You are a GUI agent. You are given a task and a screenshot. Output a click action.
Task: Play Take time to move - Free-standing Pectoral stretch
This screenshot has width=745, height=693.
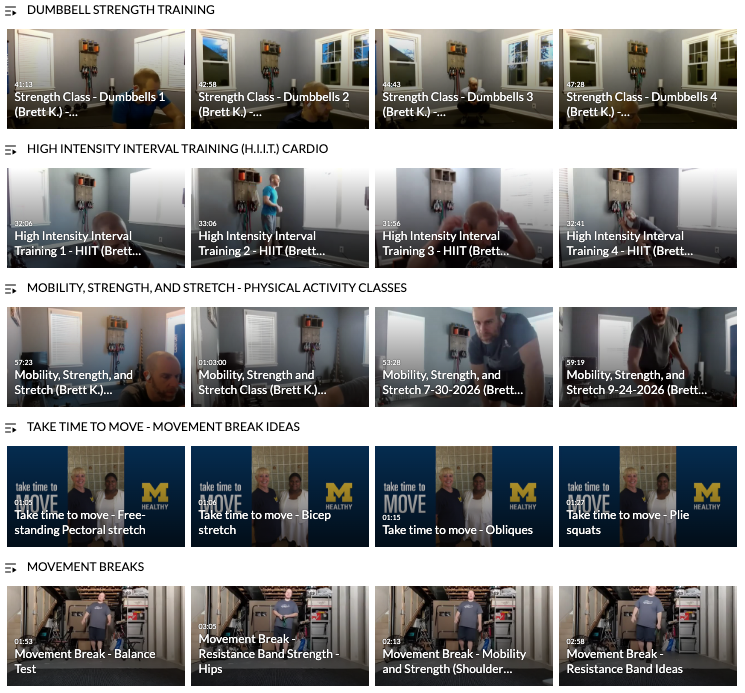[x=96, y=496]
